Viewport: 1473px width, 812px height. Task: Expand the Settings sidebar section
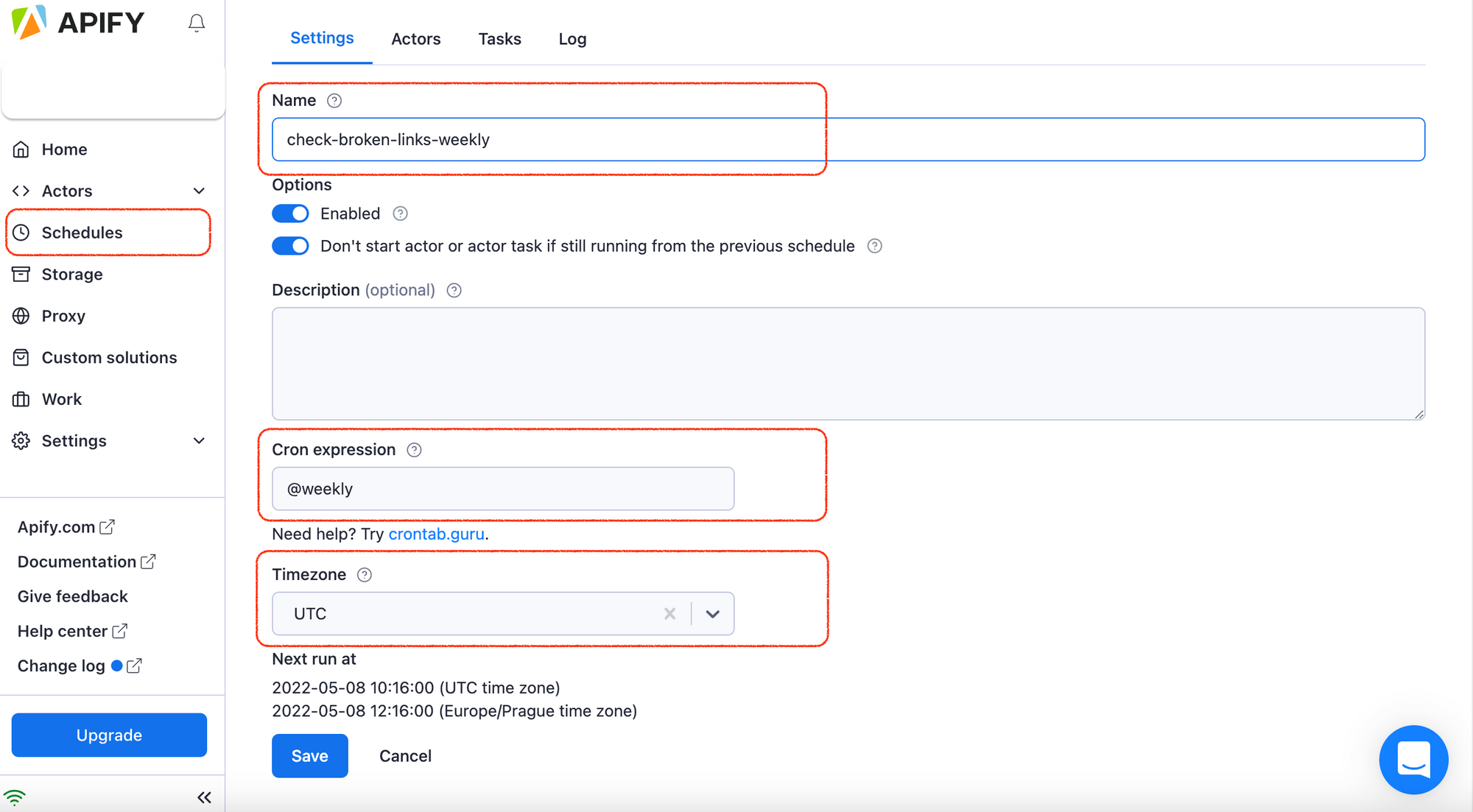(199, 441)
